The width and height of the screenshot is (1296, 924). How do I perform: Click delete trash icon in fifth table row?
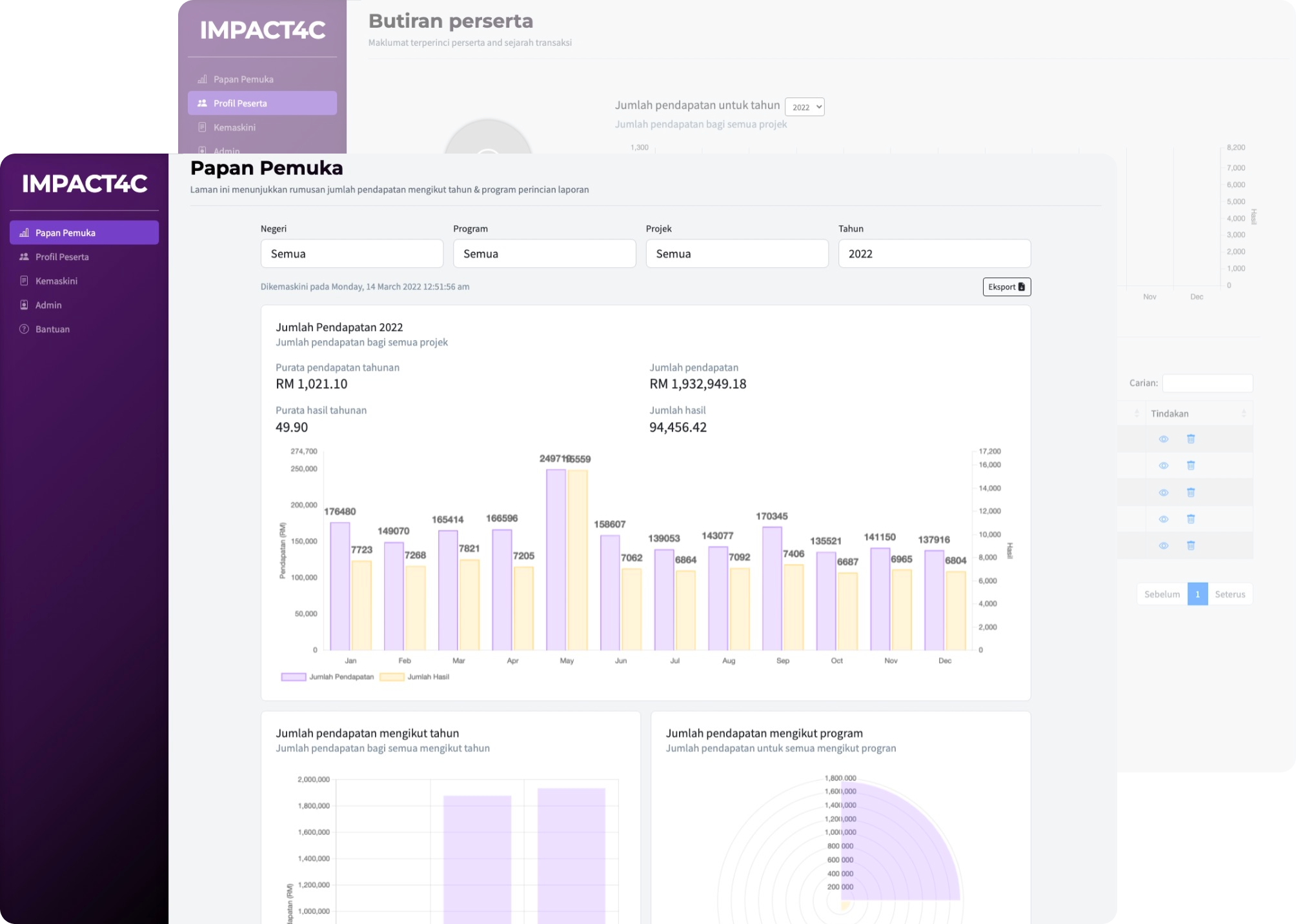1191,545
